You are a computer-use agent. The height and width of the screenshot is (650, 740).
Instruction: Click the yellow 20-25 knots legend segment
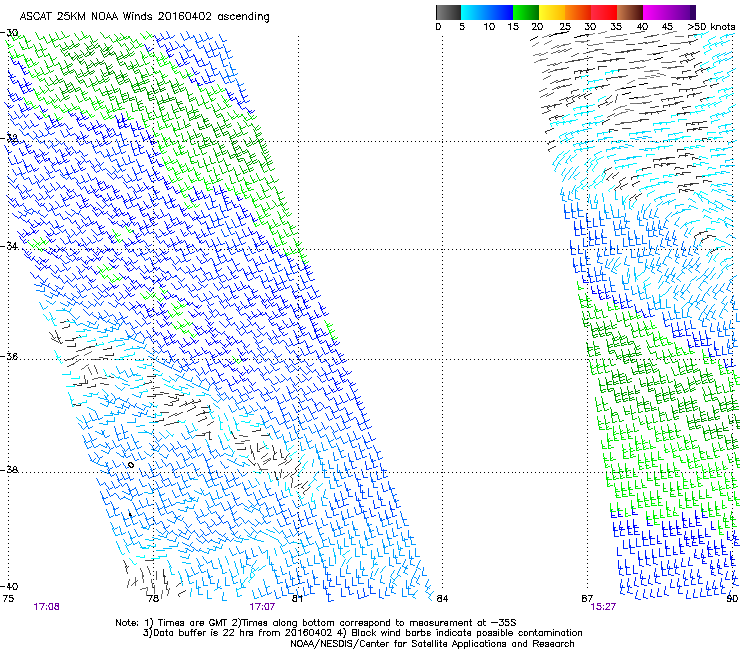pos(552,12)
